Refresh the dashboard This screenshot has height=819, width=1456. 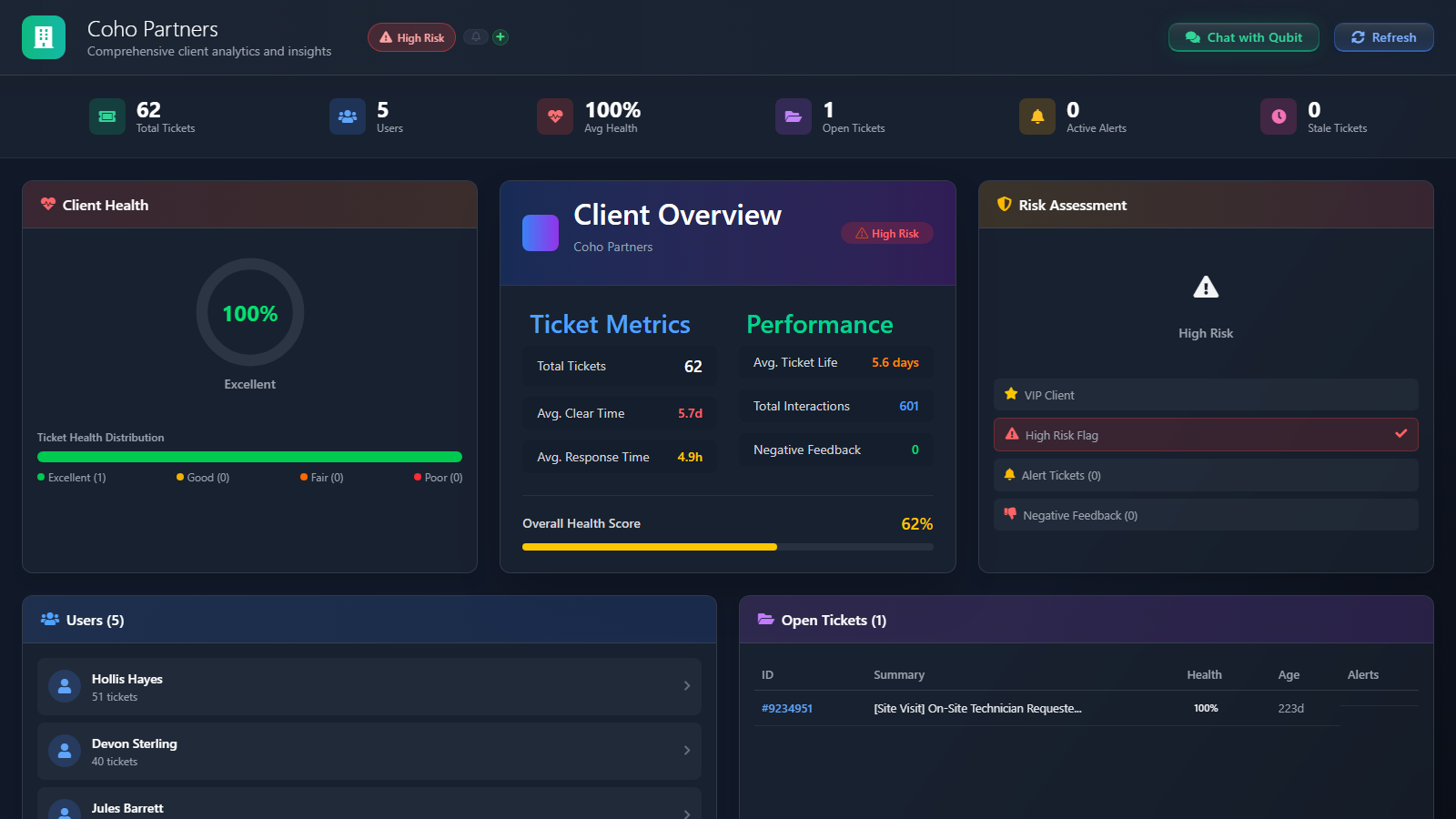(1384, 37)
